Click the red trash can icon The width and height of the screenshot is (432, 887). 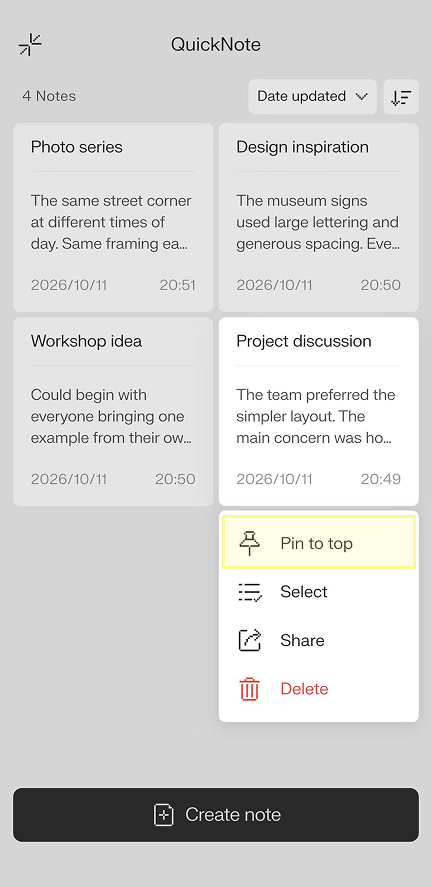[x=249, y=689]
